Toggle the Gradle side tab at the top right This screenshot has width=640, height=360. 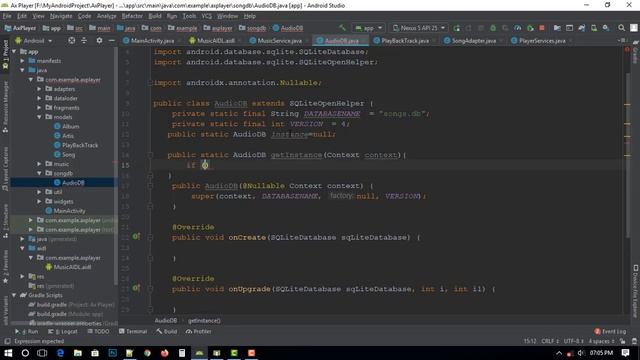pos(635,52)
